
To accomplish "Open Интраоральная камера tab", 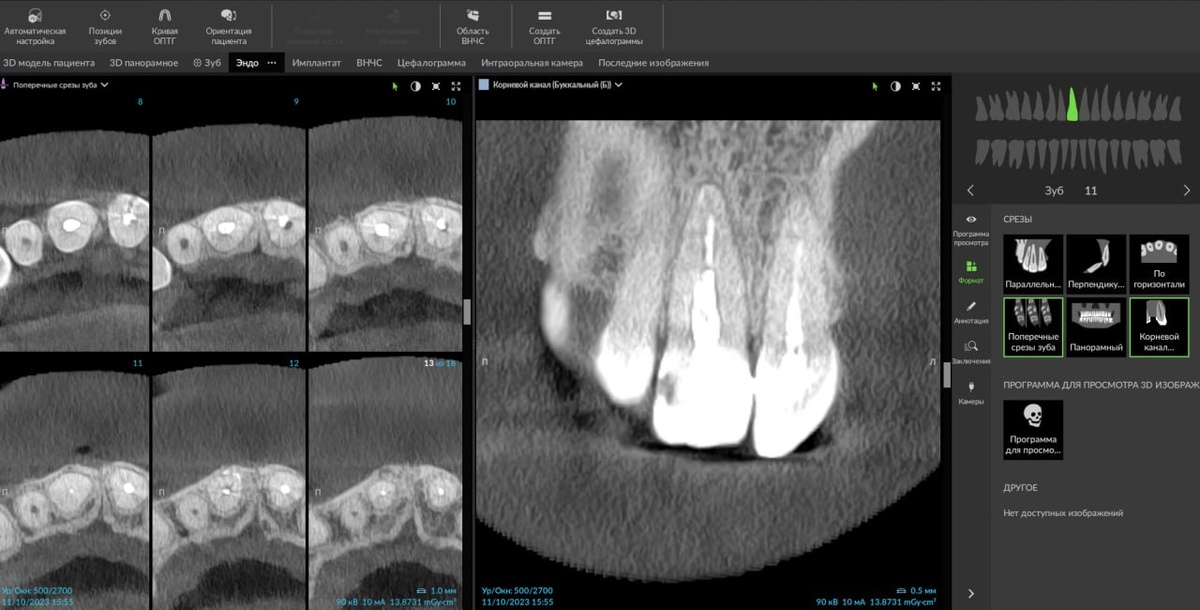I will pyautogui.click(x=532, y=62).
